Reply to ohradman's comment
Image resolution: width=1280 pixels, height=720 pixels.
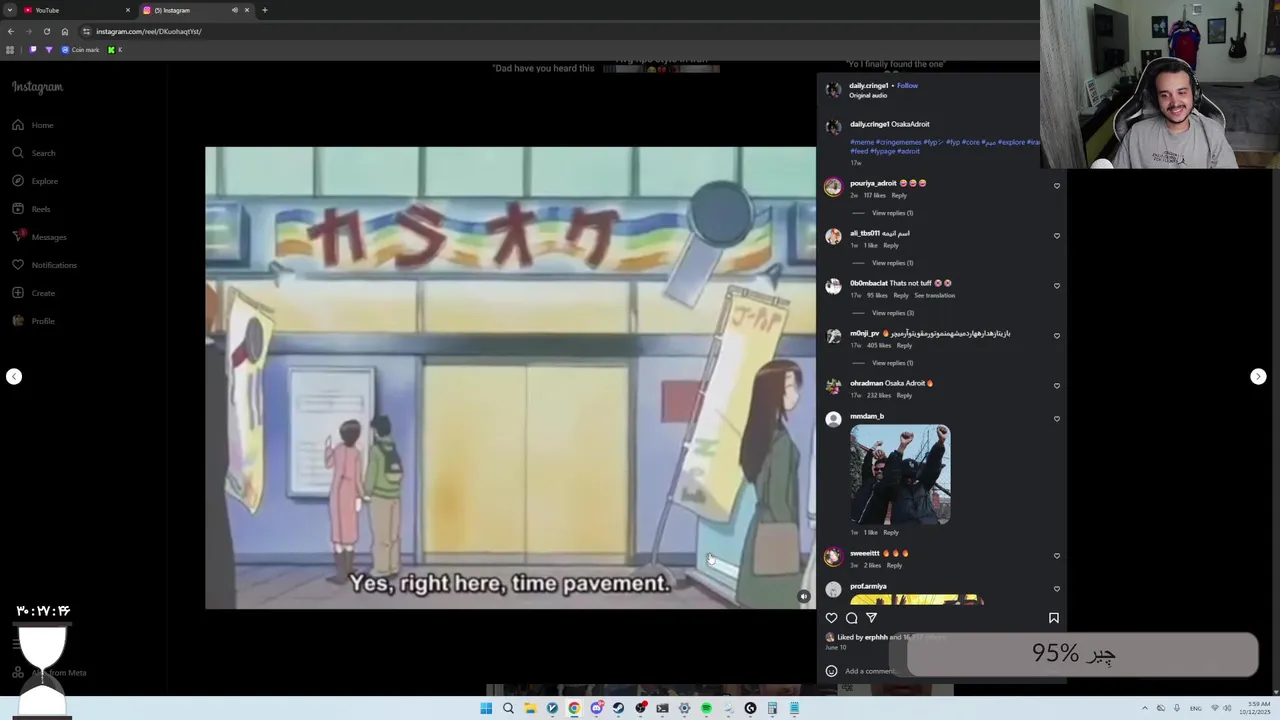click(904, 396)
